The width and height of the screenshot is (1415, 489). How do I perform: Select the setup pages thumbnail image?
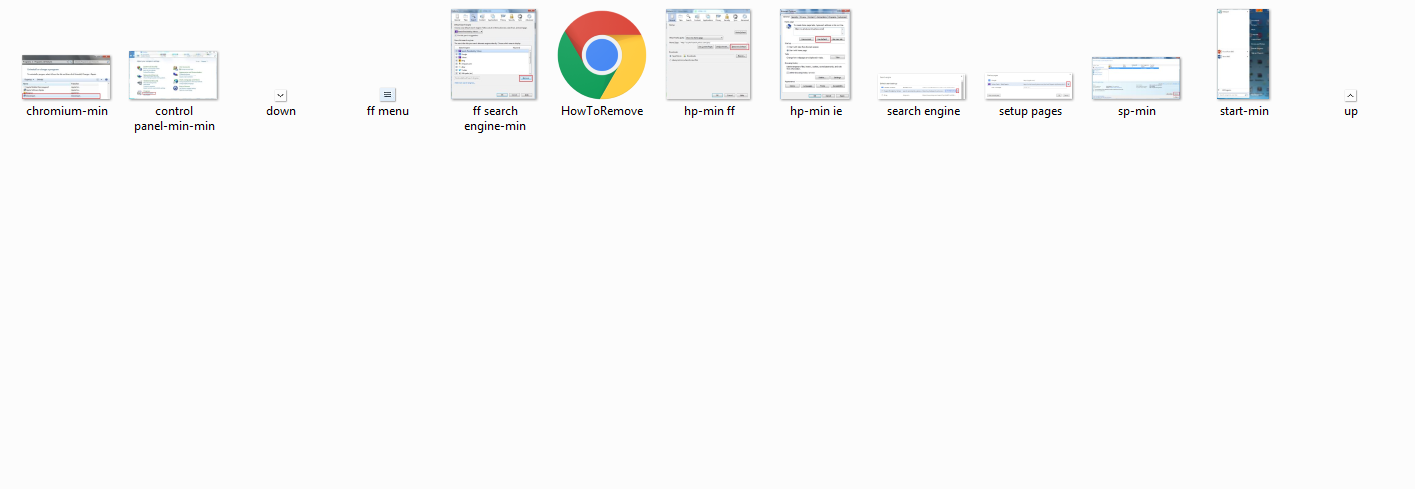[x=1029, y=86]
